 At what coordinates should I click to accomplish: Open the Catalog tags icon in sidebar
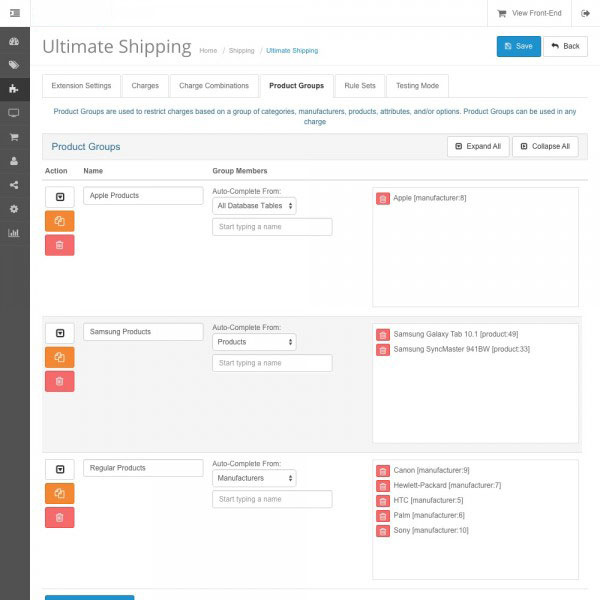pos(14,65)
